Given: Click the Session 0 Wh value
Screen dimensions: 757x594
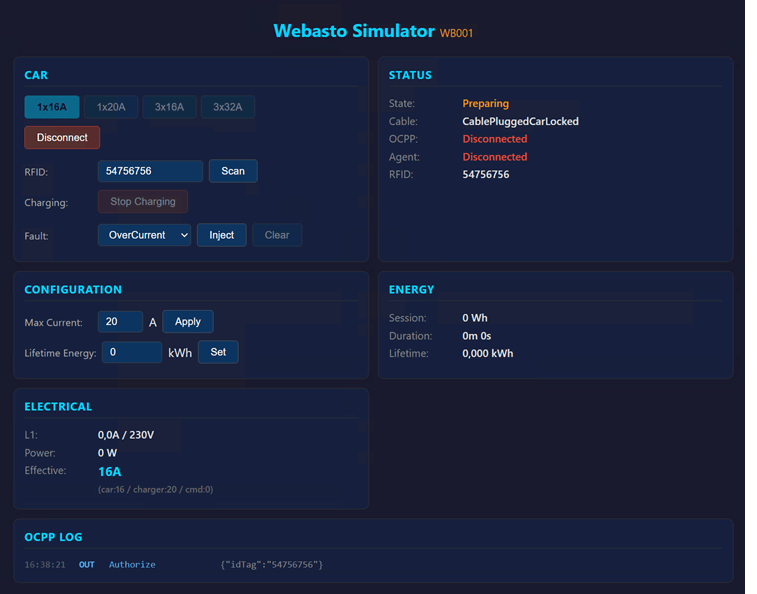Looking at the screenshot, I should click(x=475, y=318).
